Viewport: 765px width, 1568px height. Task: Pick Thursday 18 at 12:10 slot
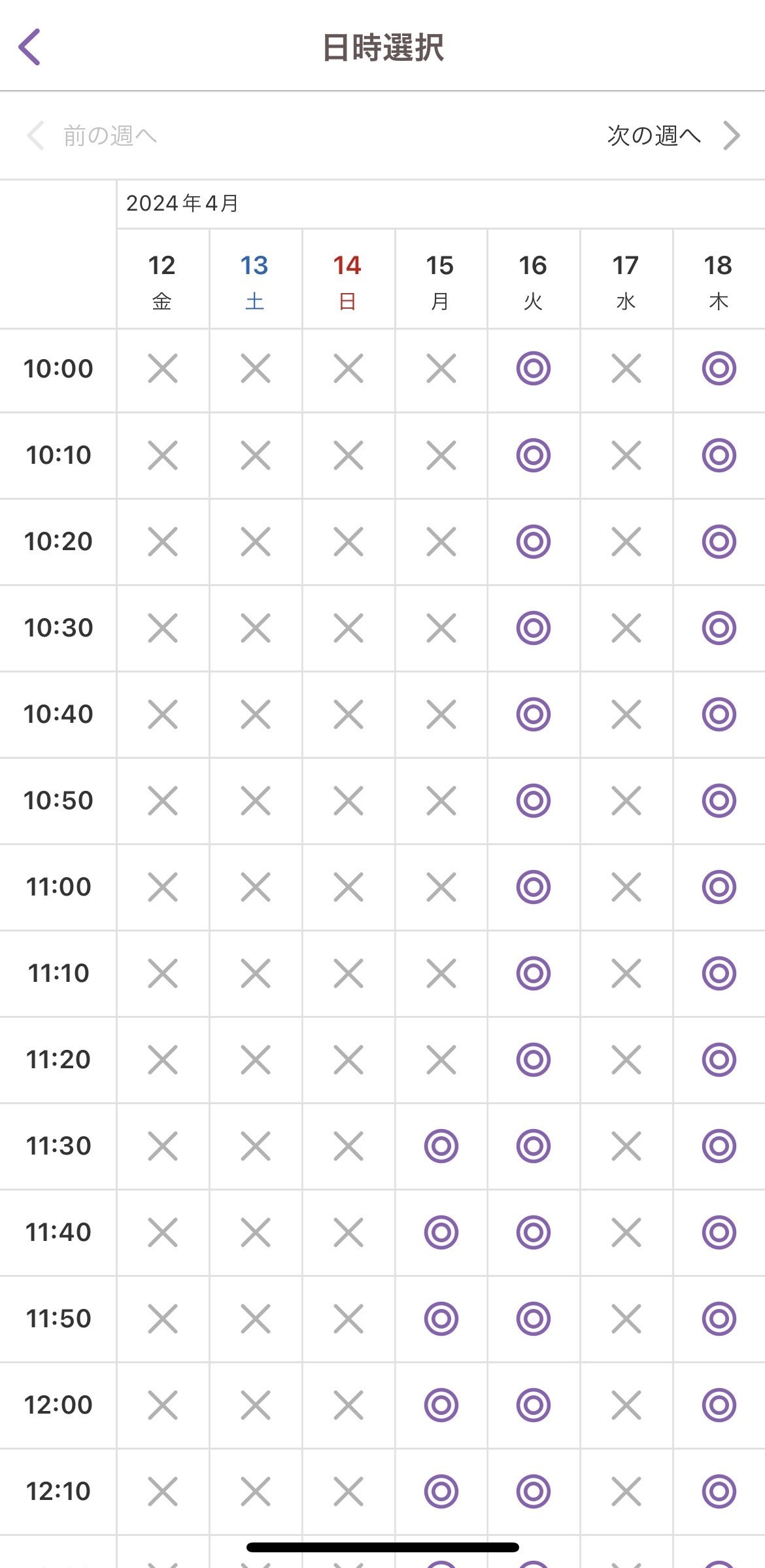(x=719, y=1491)
